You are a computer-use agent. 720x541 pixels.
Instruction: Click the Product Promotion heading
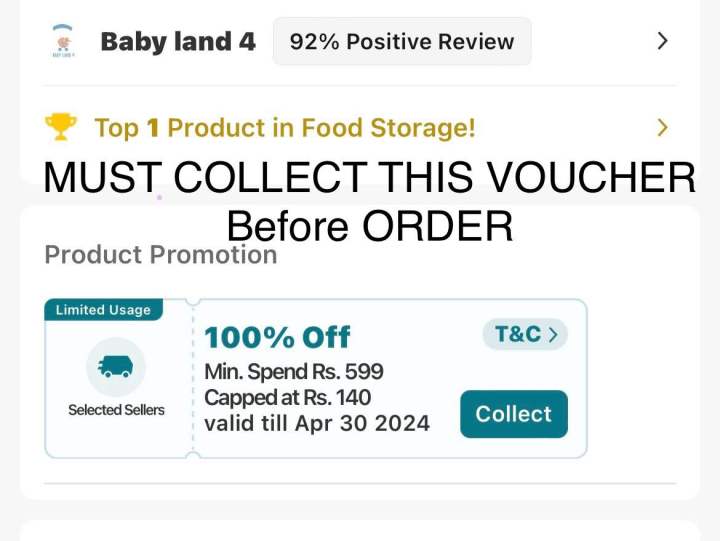pyautogui.click(x=160, y=255)
